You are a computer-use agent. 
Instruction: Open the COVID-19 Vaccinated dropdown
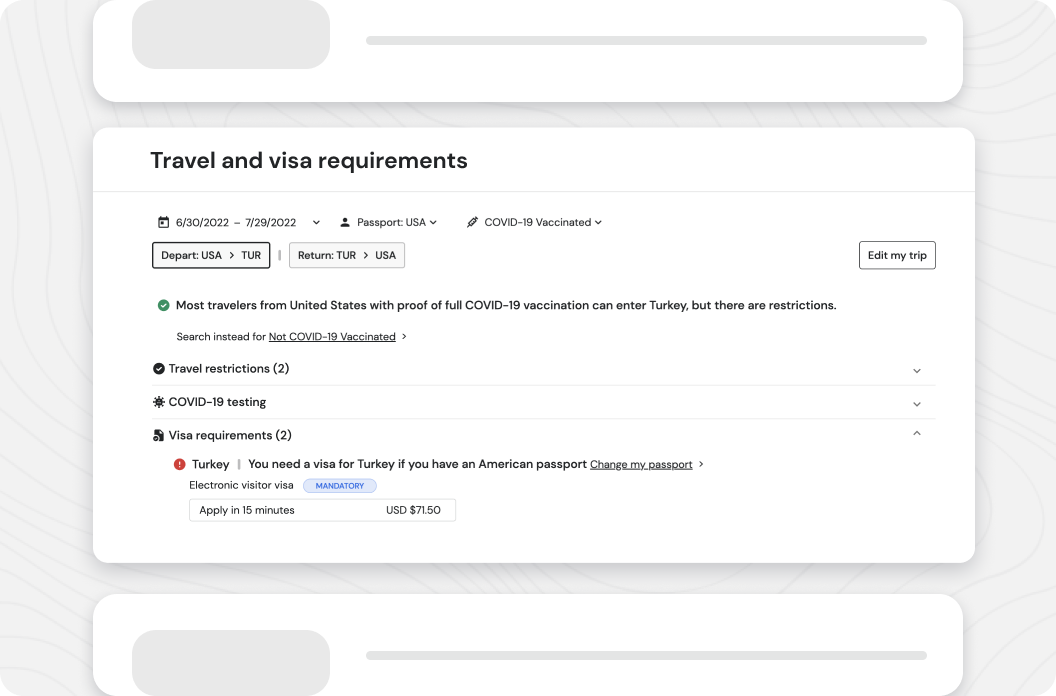coord(543,222)
